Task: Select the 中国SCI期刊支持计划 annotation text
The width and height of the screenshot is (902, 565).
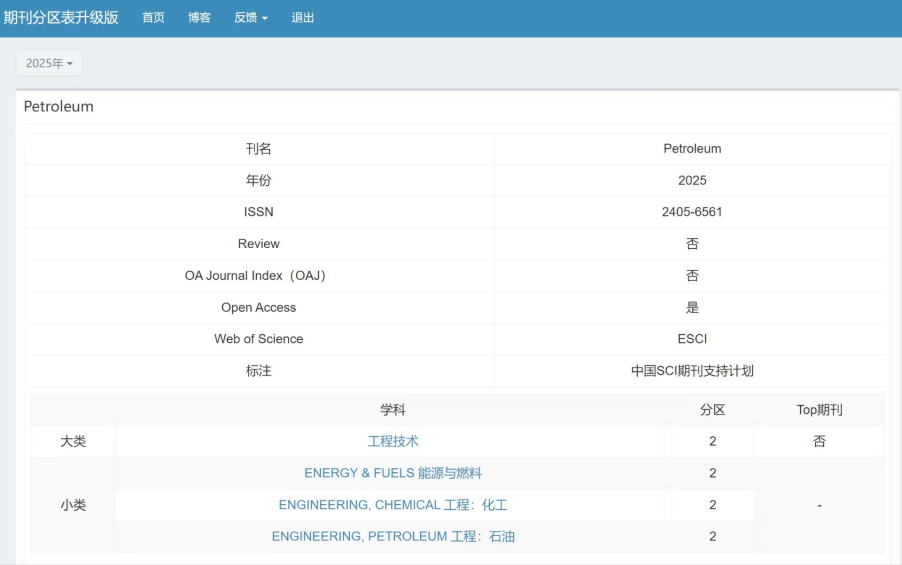Action: [x=692, y=371]
